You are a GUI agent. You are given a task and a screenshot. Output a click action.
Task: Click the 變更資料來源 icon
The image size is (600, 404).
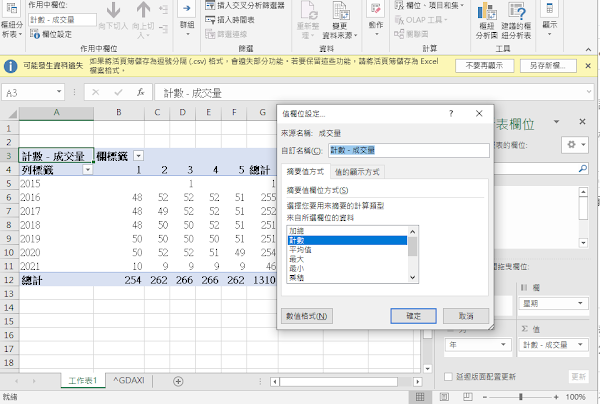click(340, 10)
